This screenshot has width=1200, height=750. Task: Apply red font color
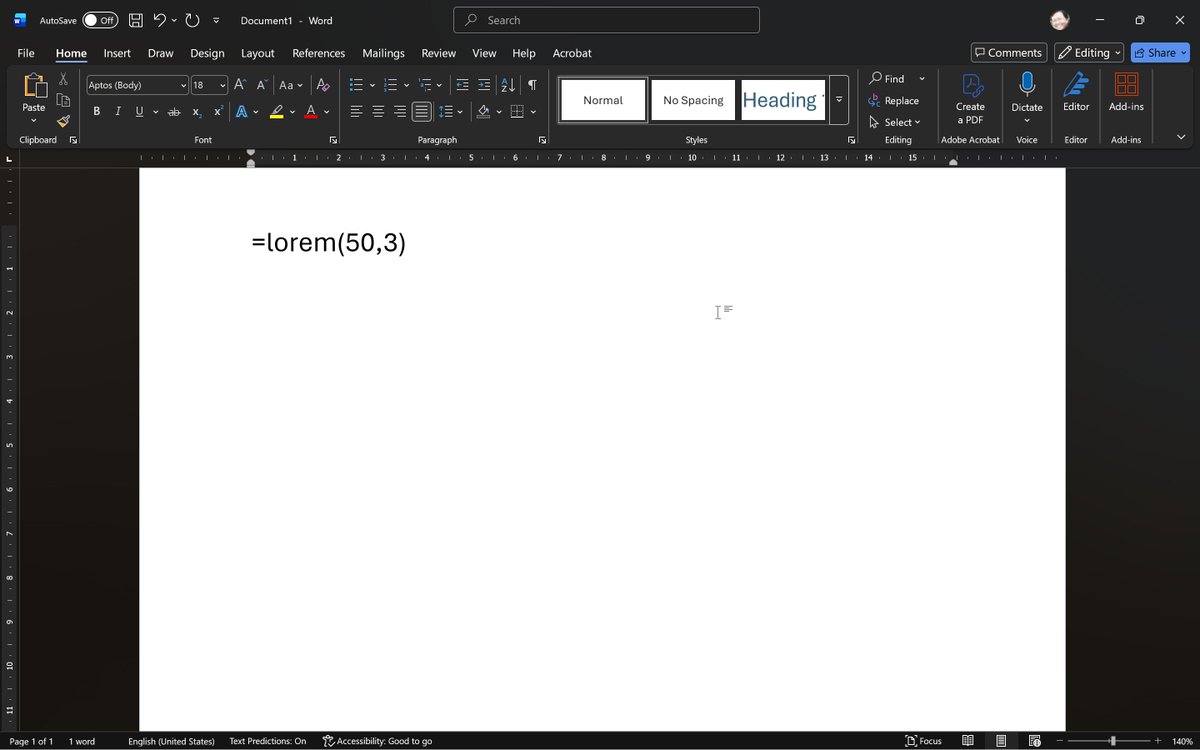[311, 111]
